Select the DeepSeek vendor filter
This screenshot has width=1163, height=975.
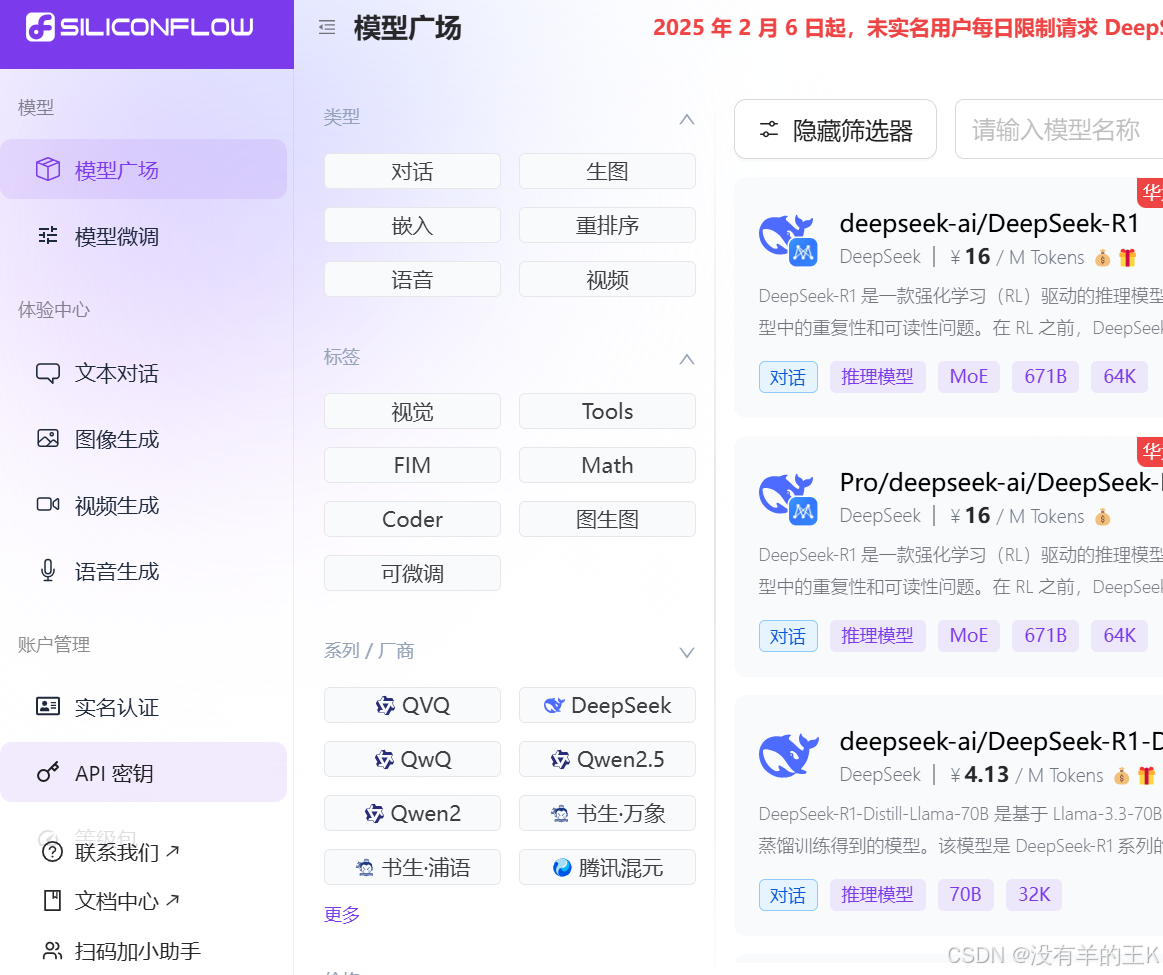click(x=607, y=705)
